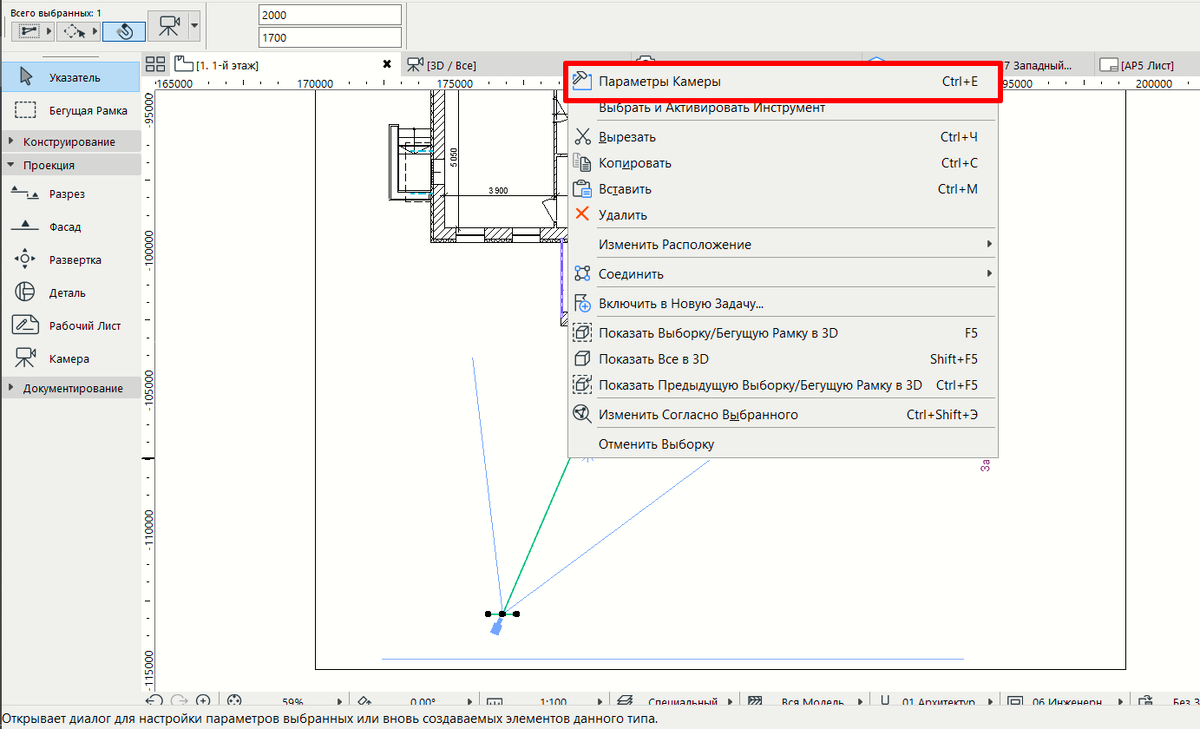The width and height of the screenshot is (1200, 729).
Task: Click Выбрать и Активировать Инструмент
Action: 783,107
